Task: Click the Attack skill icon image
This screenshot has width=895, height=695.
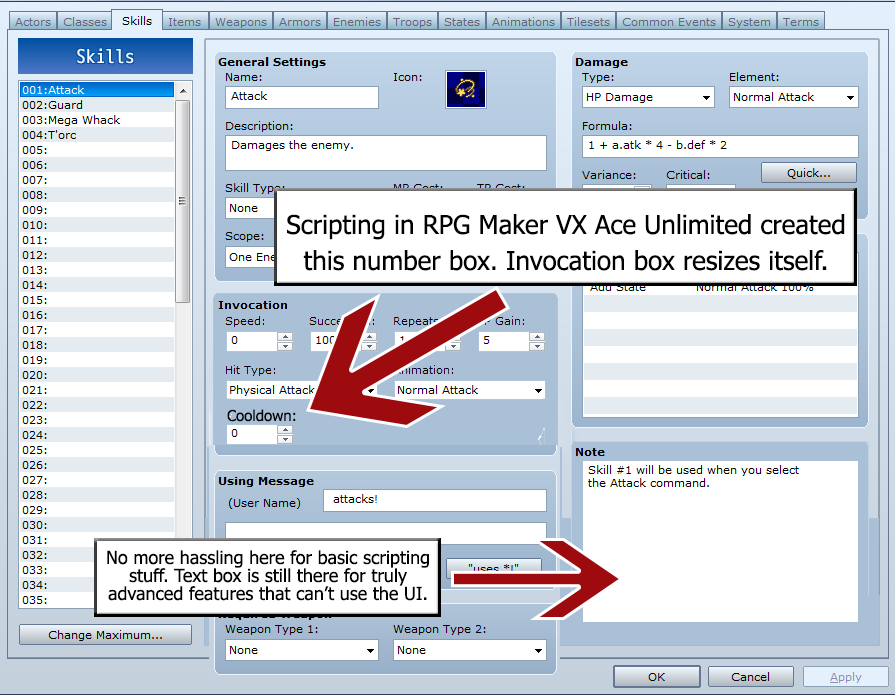Action: point(466,90)
